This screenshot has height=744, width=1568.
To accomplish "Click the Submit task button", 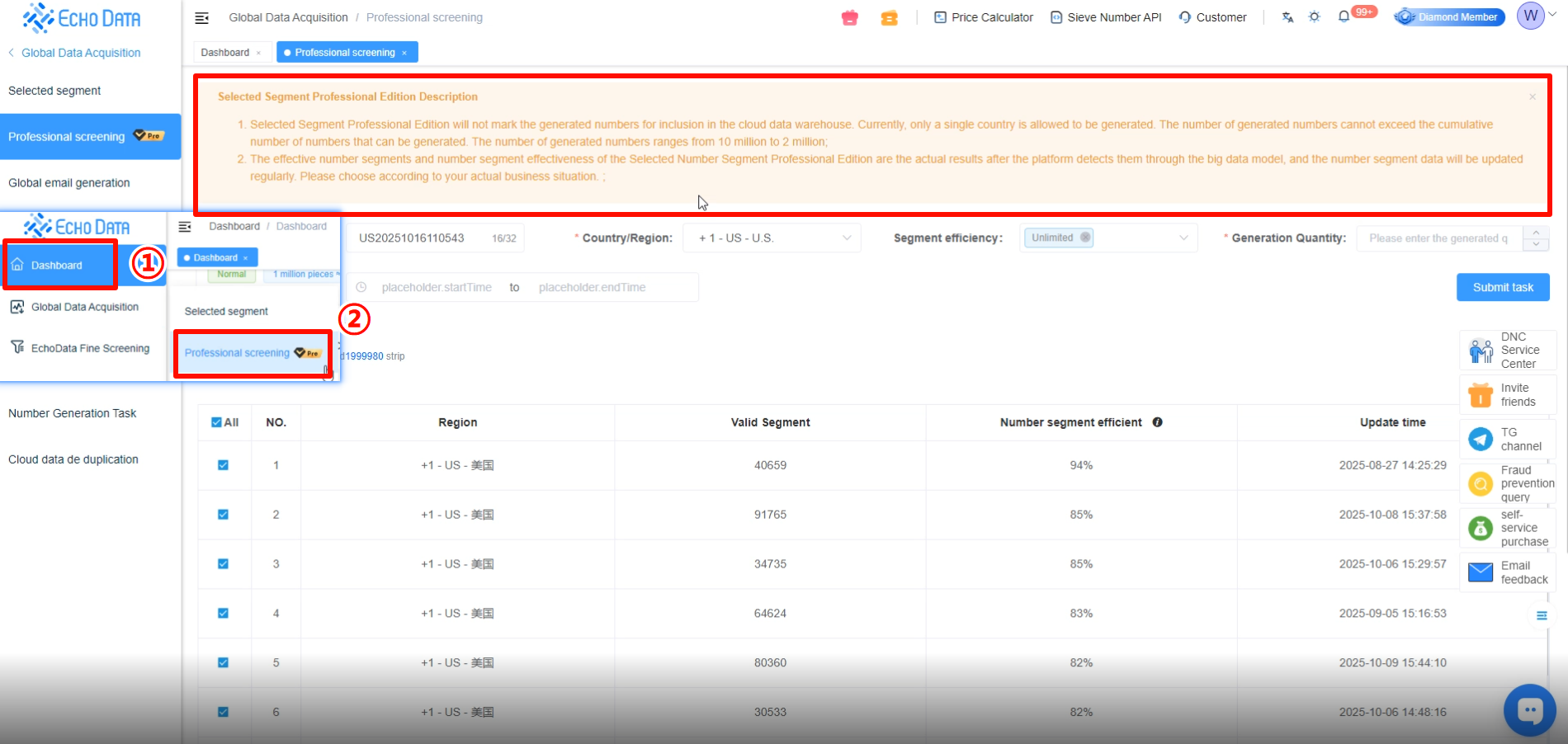I will [1502, 287].
